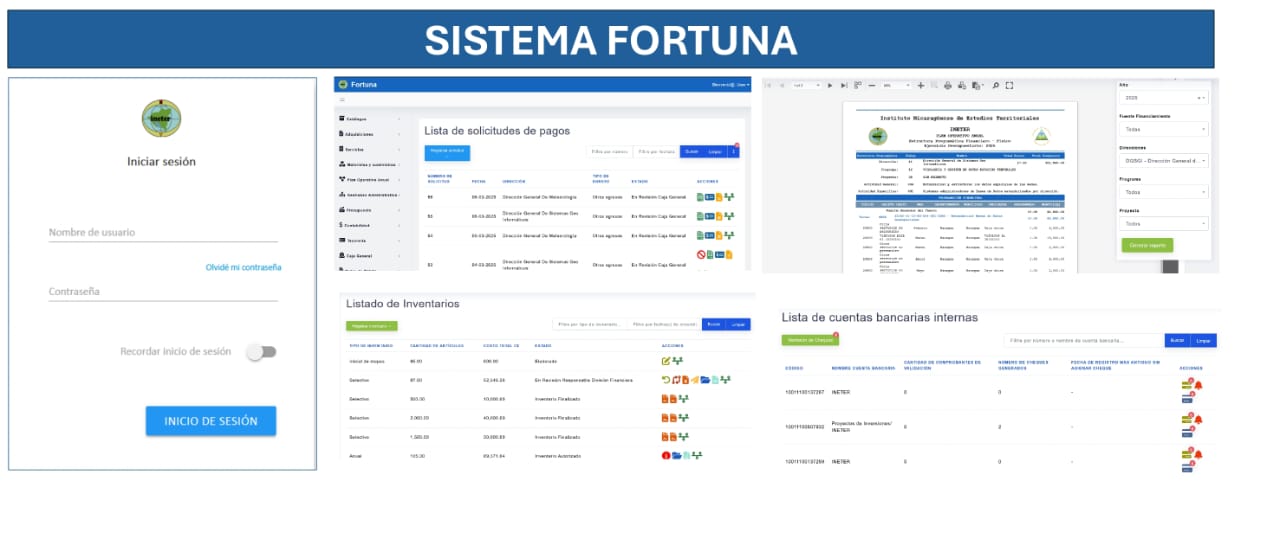Image resolution: width=1280 pixels, height=552 pixels.
Task: Print the report from viewer toolbar
Action: (948, 85)
